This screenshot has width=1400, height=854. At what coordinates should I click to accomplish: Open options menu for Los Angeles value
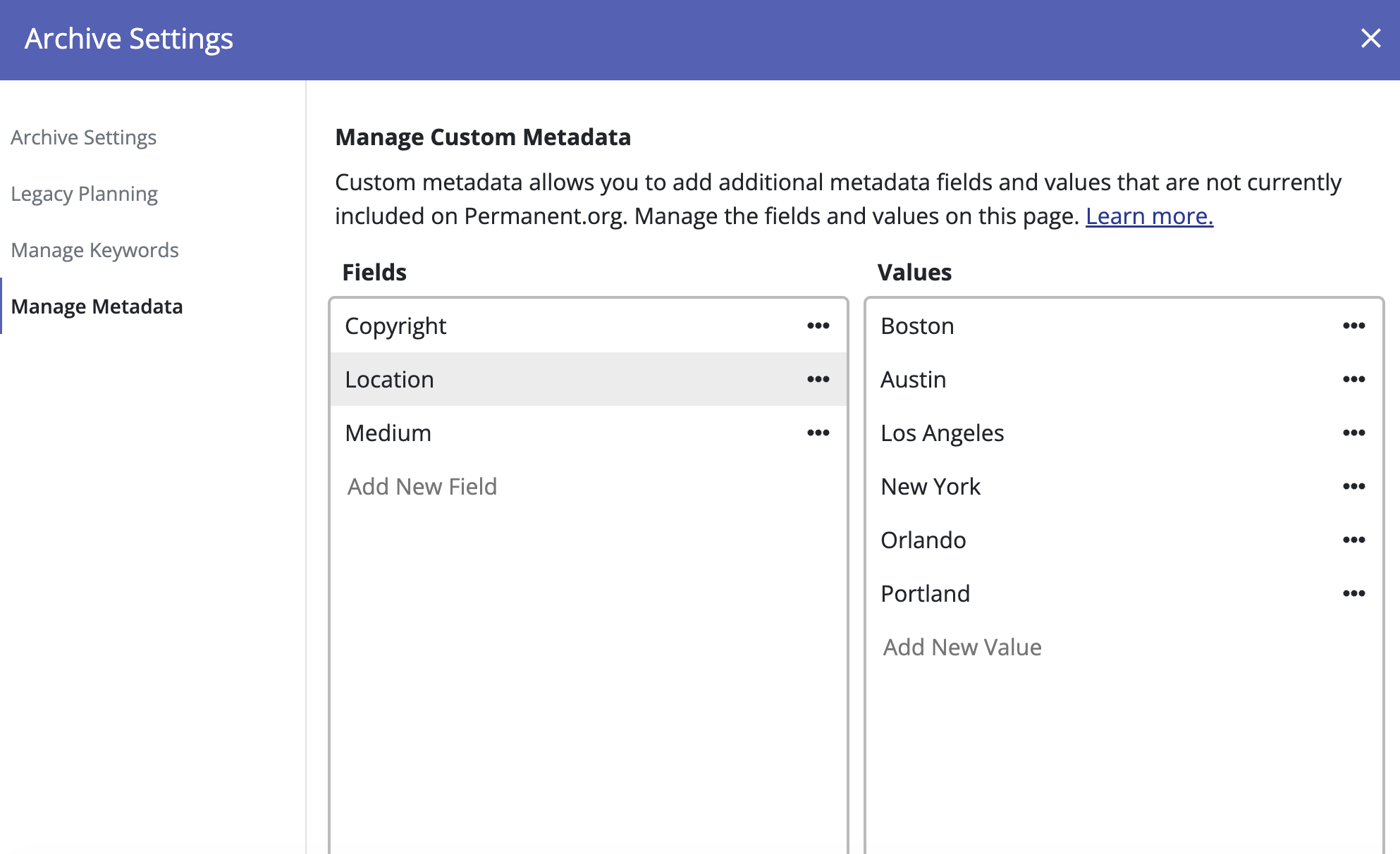1353,433
